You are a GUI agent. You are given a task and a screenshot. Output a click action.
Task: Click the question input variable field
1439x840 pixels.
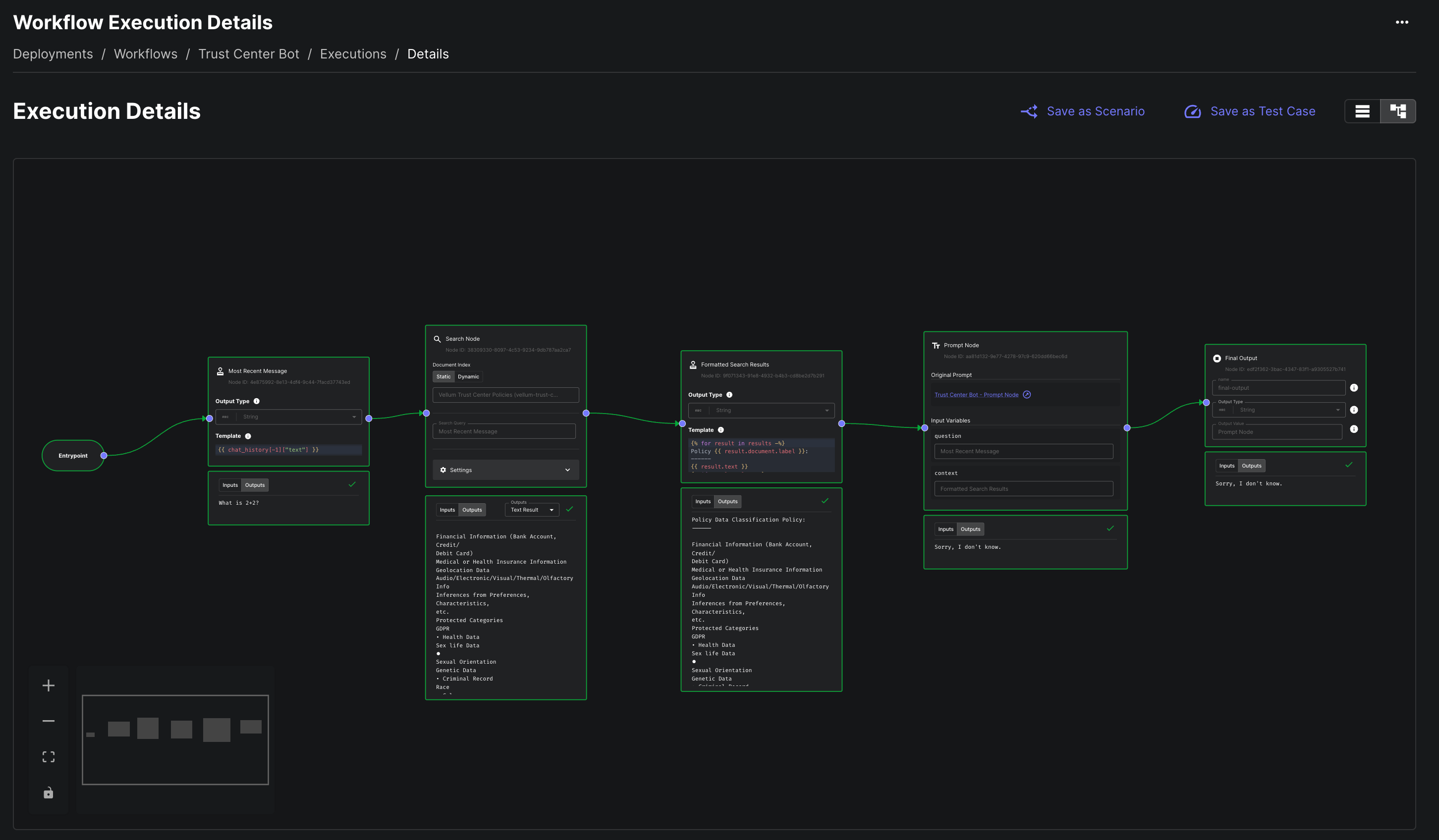tap(1023, 451)
